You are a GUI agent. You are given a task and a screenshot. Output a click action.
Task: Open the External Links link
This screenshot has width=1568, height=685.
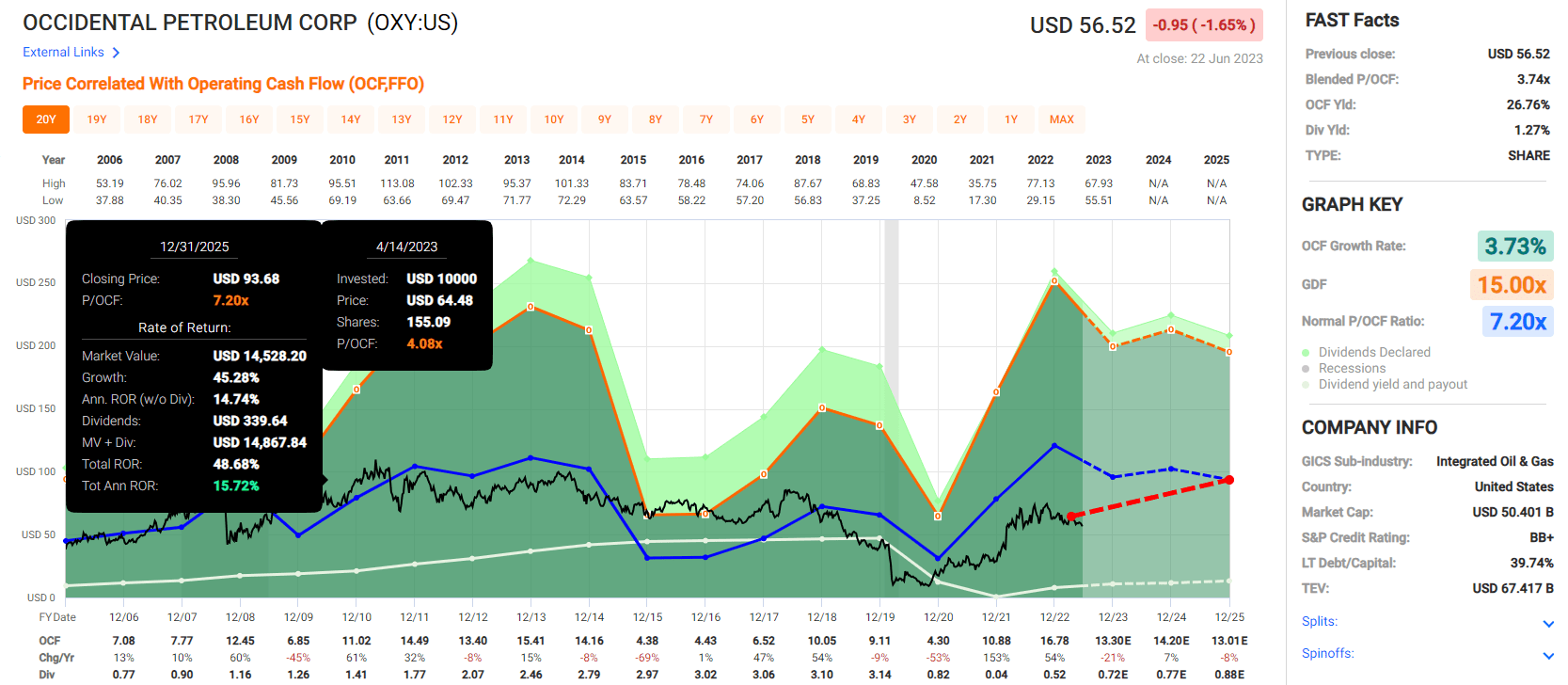(63, 53)
